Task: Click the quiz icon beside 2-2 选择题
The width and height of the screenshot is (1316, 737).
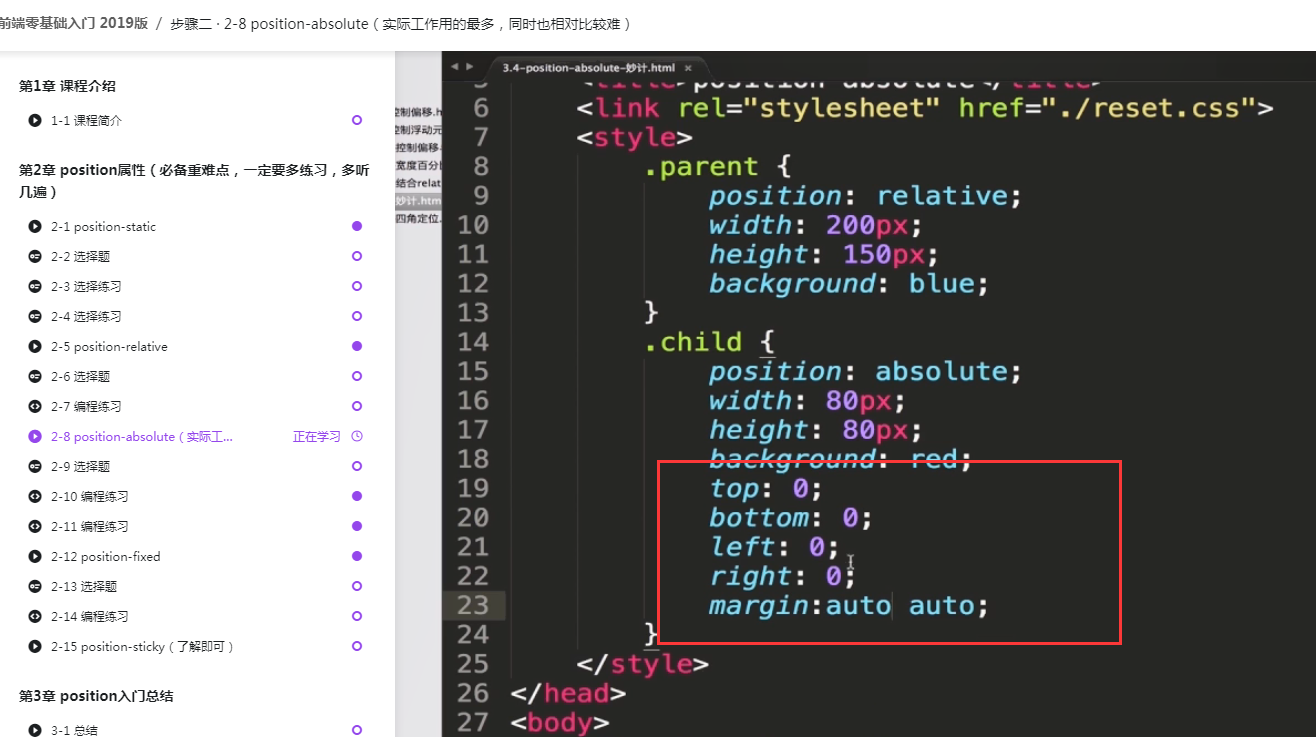Action: [x=35, y=256]
